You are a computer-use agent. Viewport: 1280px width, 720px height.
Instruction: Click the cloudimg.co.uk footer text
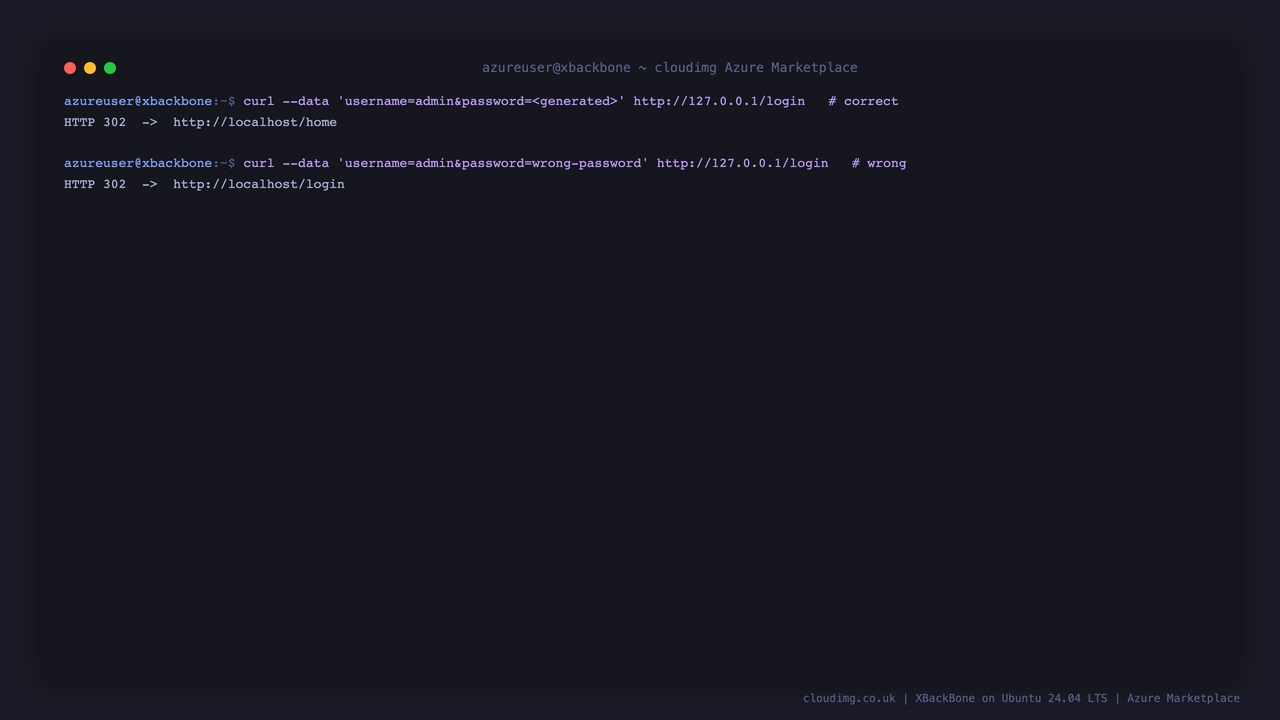(x=849, y=698)
